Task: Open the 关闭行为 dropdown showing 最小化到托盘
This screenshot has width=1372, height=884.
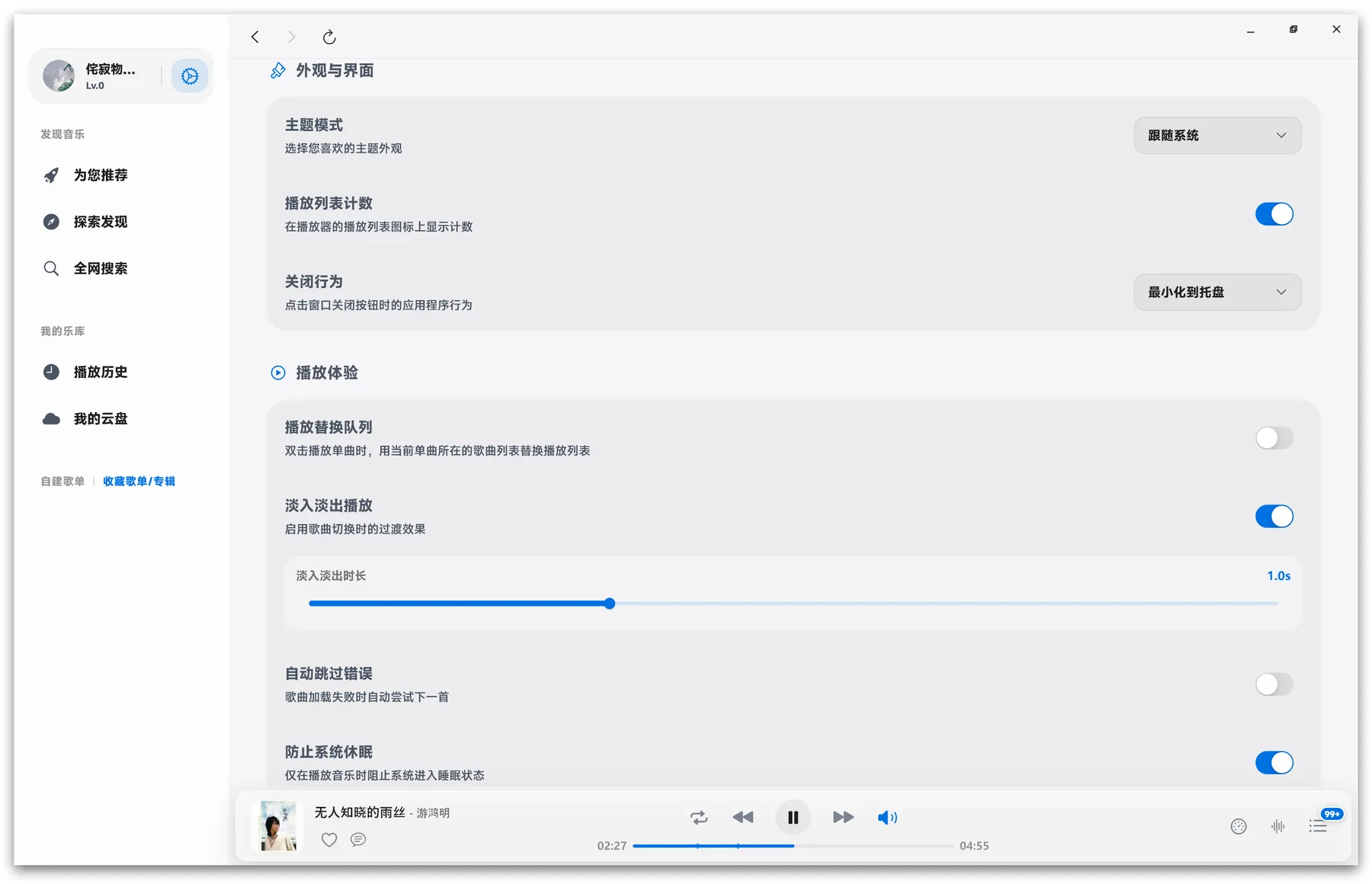Action: tap(1217, 292)
